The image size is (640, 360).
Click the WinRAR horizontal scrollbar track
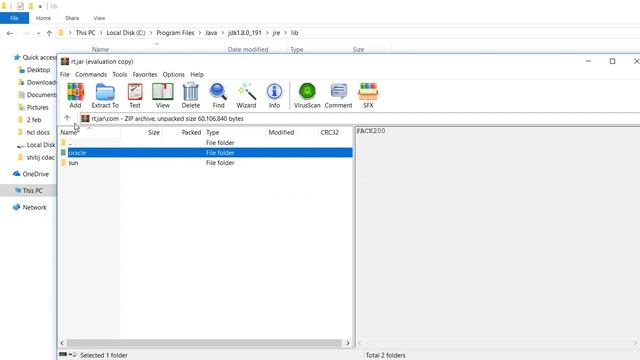pos(204,343)
